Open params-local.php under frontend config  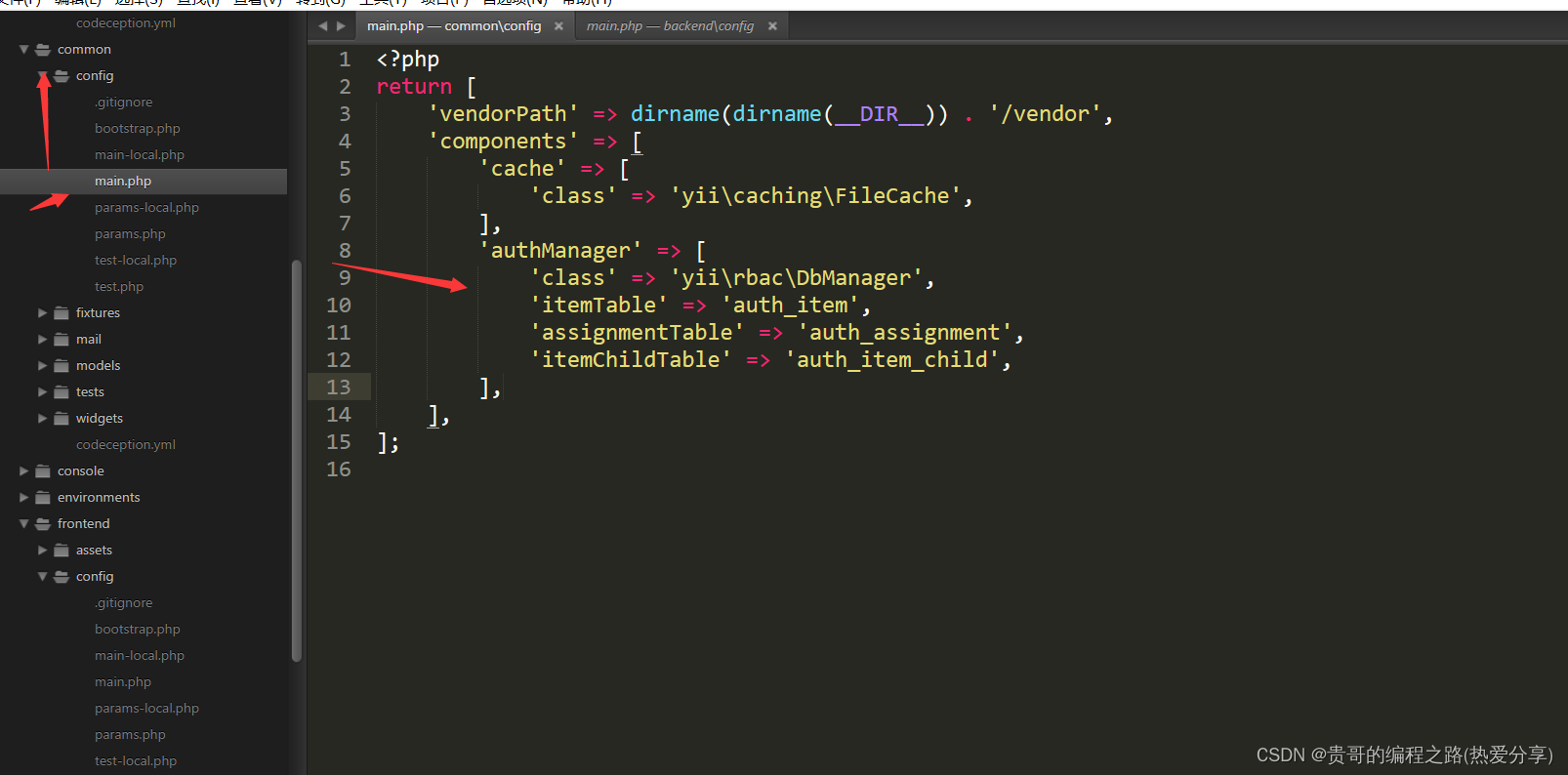146,709
